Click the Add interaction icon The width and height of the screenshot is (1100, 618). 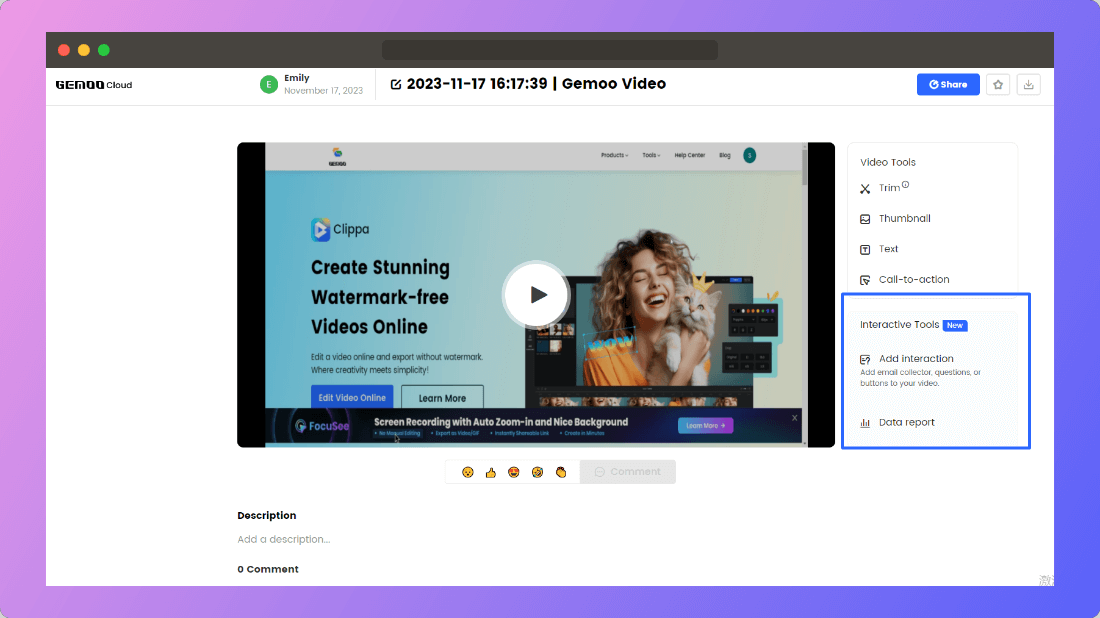coord(865,359)
